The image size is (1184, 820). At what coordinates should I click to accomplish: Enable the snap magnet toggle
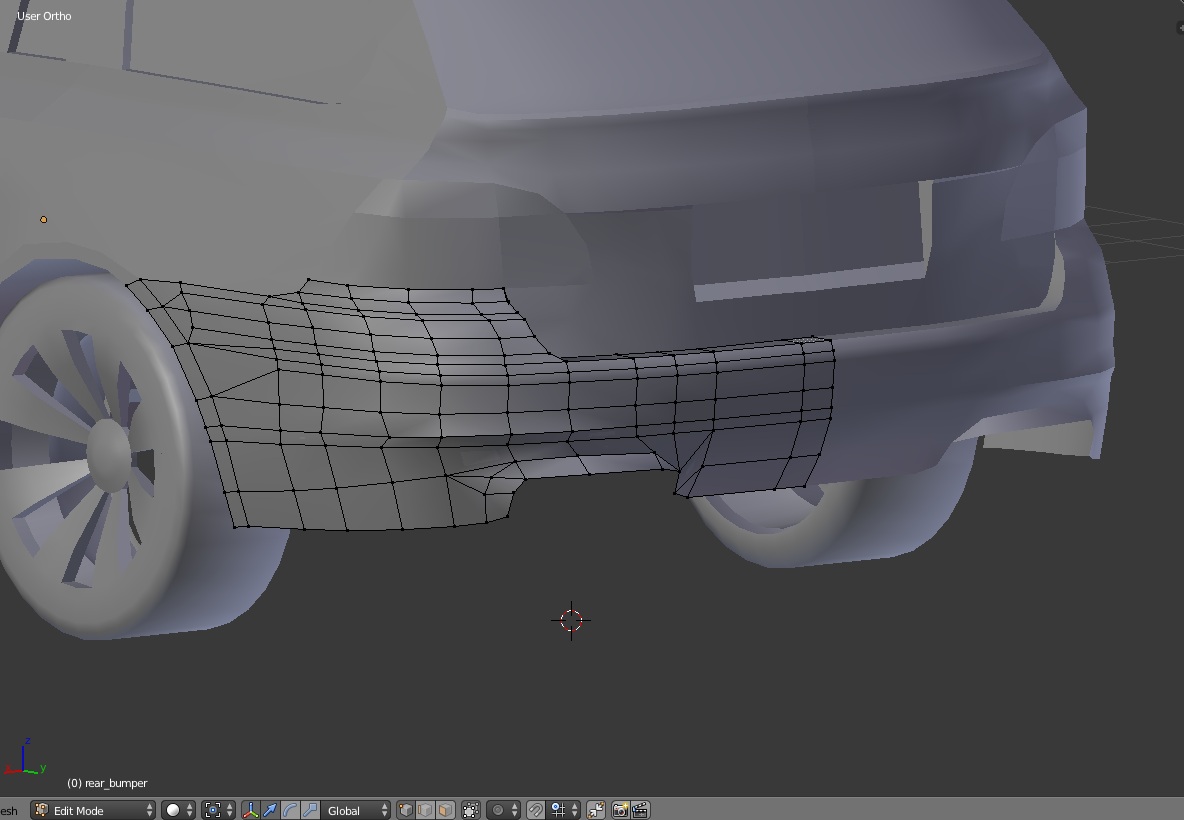(x=536, y=810)
